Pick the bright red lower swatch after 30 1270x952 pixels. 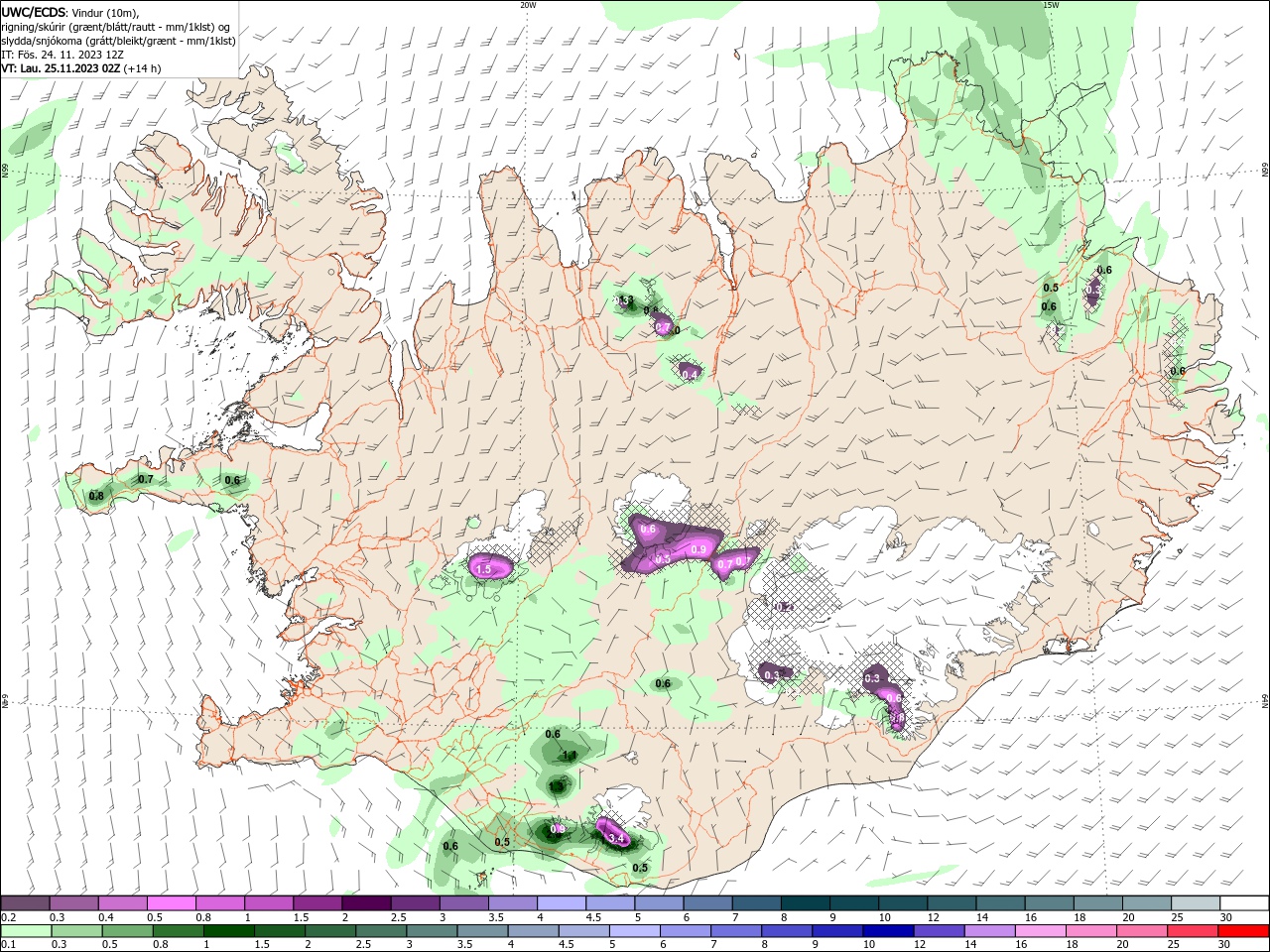pos(1242,931)
